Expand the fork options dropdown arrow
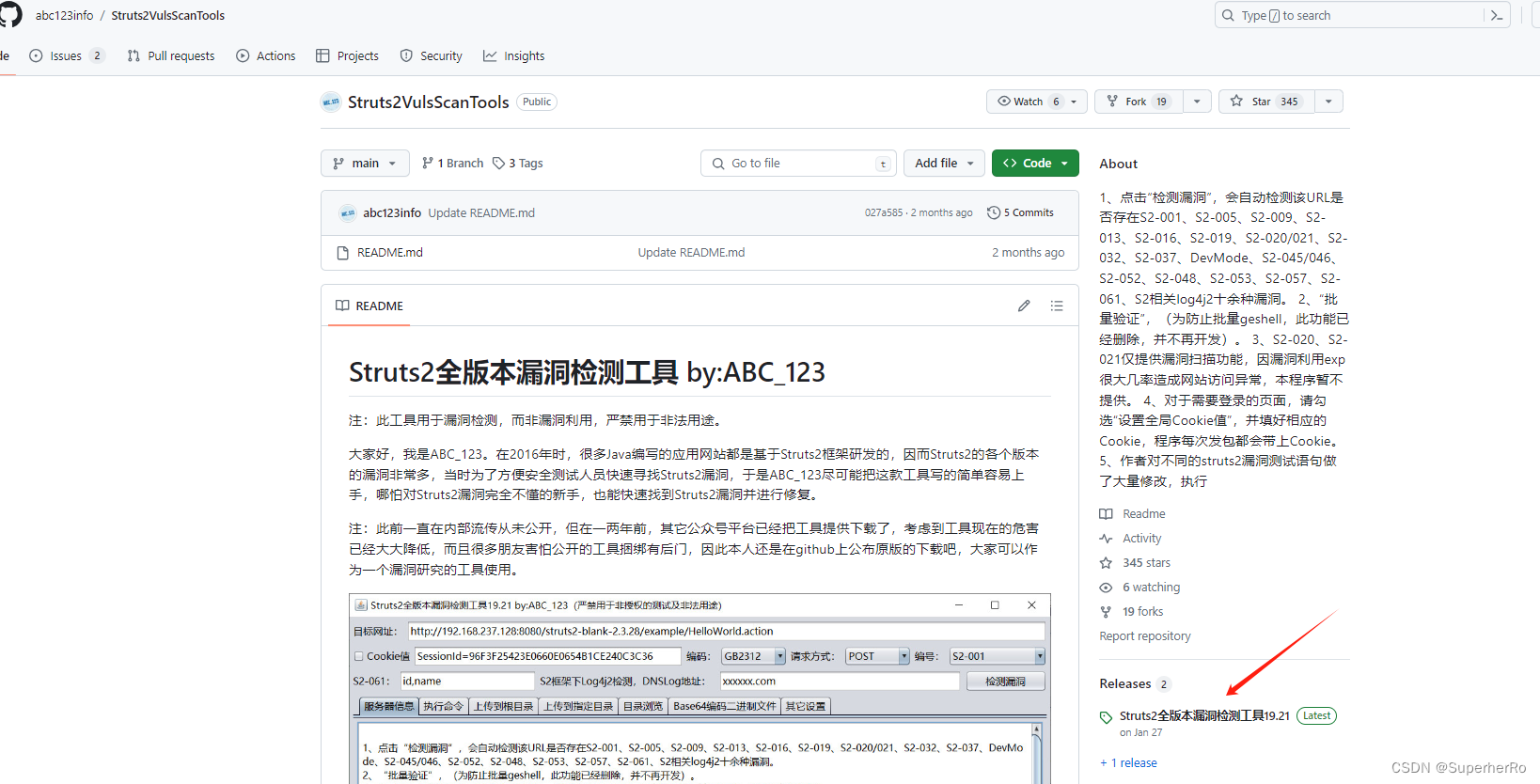 (1197, 102)
